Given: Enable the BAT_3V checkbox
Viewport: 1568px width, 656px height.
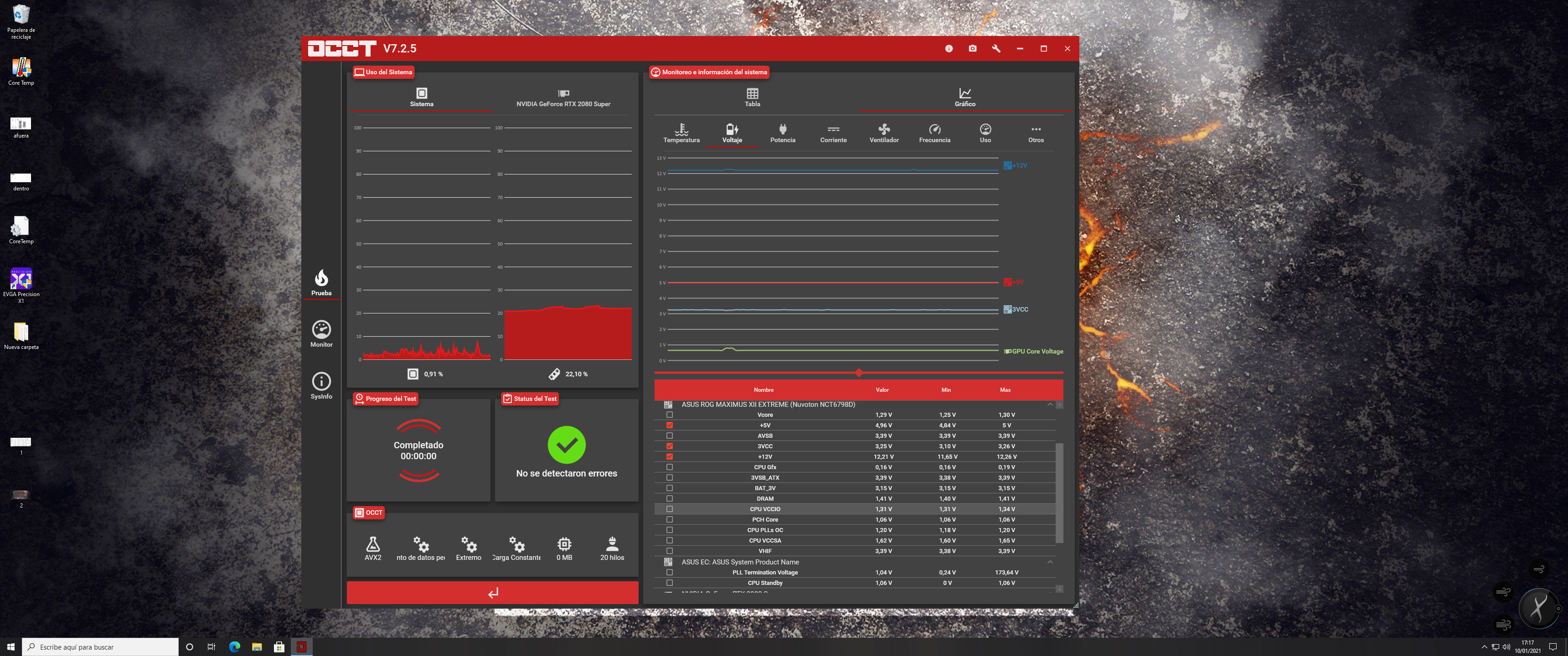Looking at the screenshot, I should pos(670,488).
